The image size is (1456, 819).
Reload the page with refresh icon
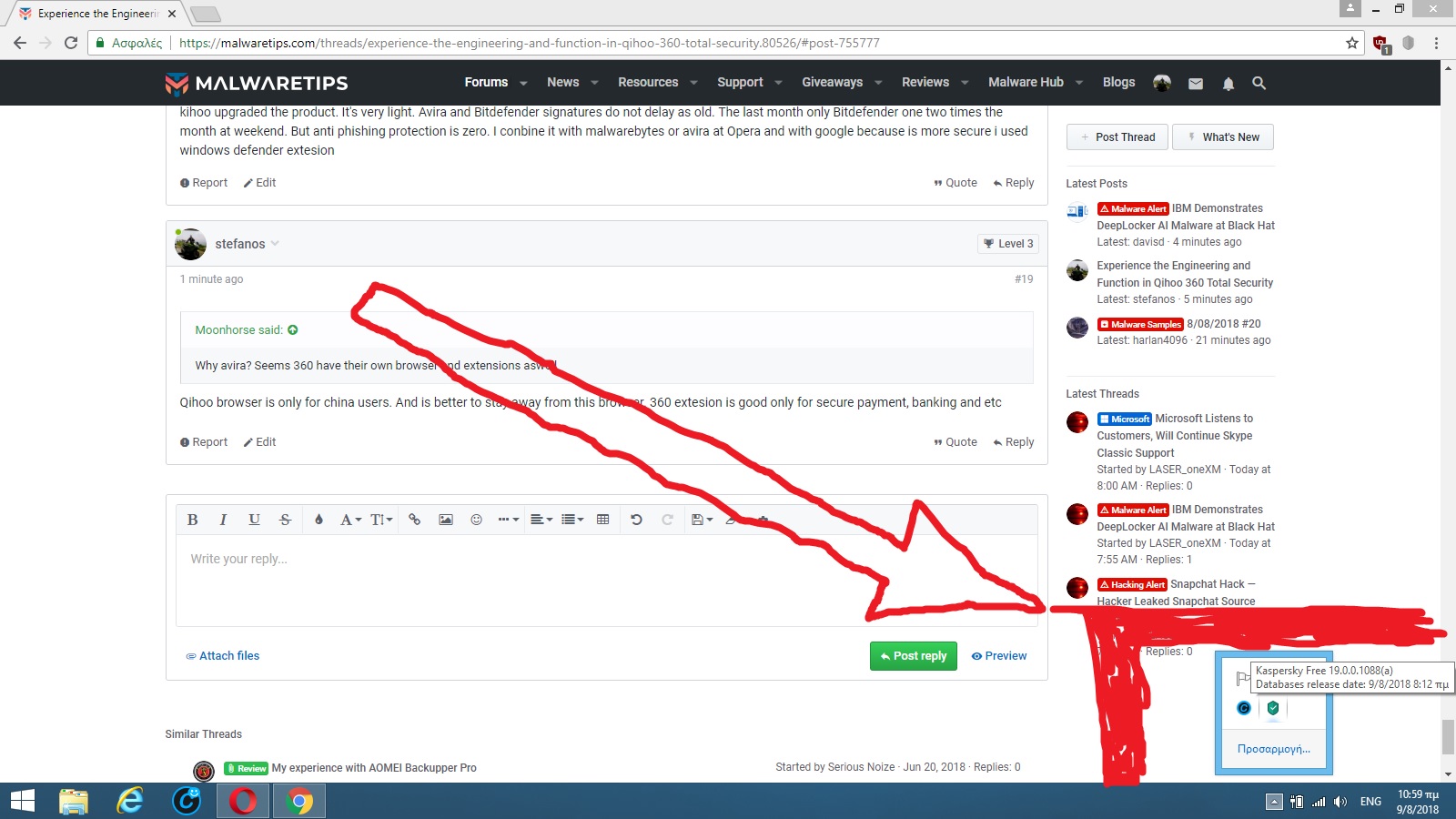[x=71, y=43]
